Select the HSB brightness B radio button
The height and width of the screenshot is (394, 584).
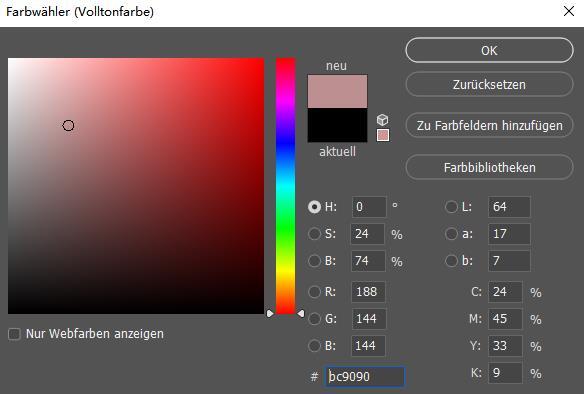point(314,261)
